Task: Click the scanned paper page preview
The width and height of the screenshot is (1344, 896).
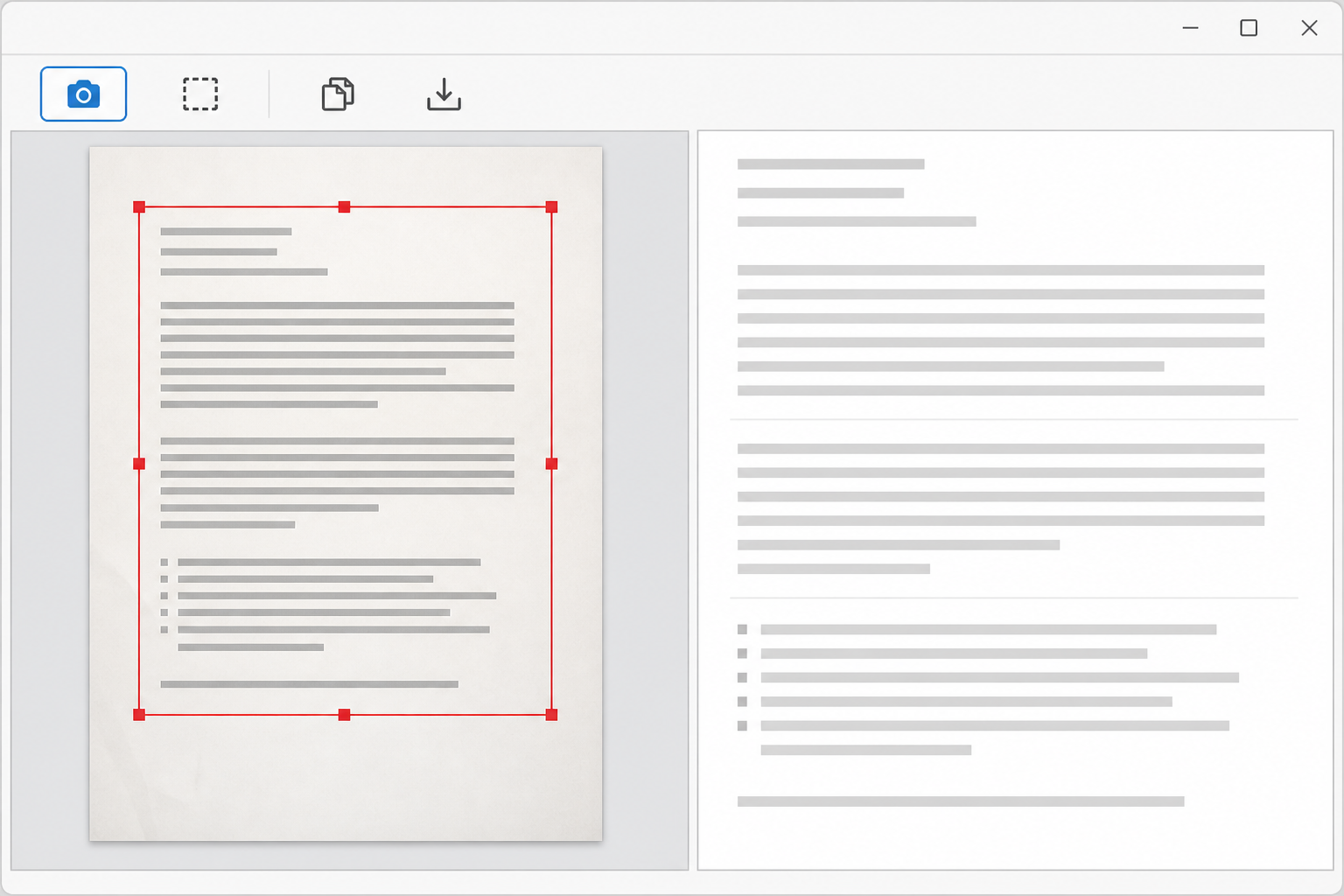Action: pos(346,493)
